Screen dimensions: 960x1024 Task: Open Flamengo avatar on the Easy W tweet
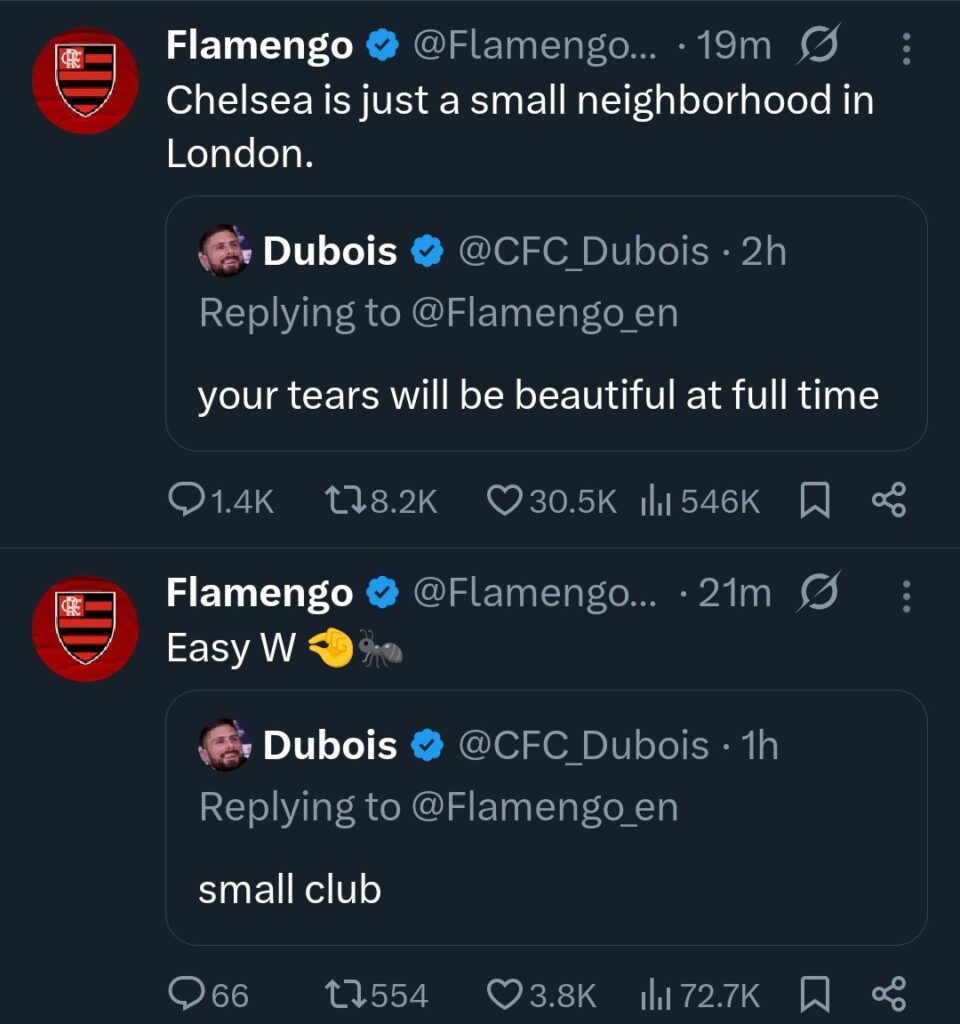(x=85, y=628)
